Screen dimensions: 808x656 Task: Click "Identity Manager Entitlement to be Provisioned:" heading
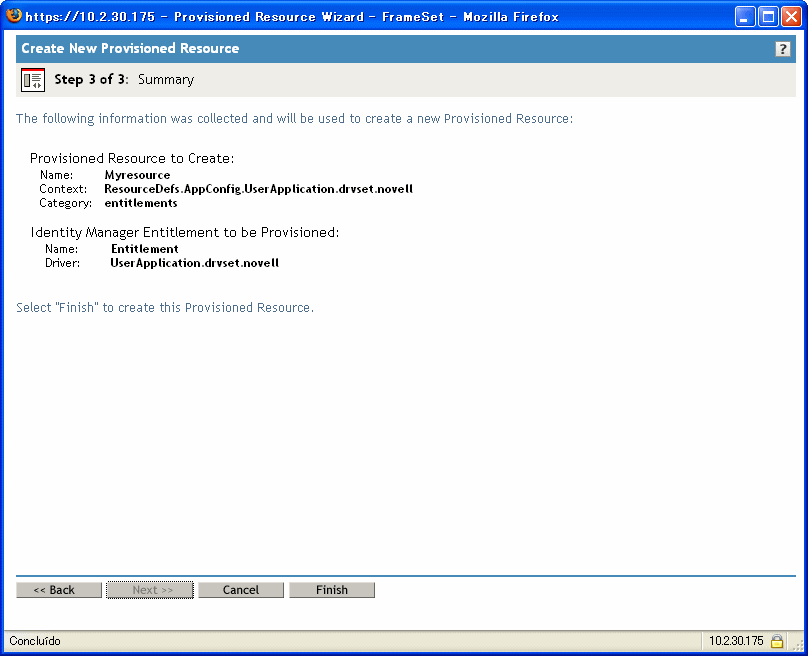coord(184,232)
